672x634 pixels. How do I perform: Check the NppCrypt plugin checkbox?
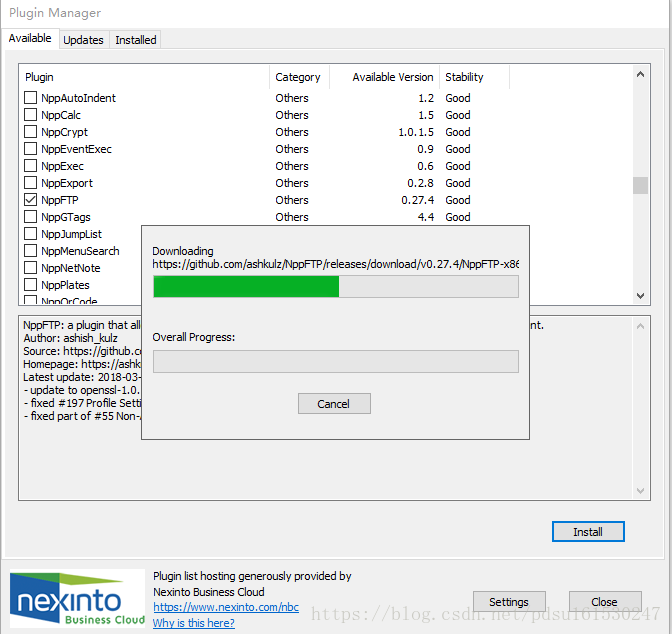tap(30, 132)
